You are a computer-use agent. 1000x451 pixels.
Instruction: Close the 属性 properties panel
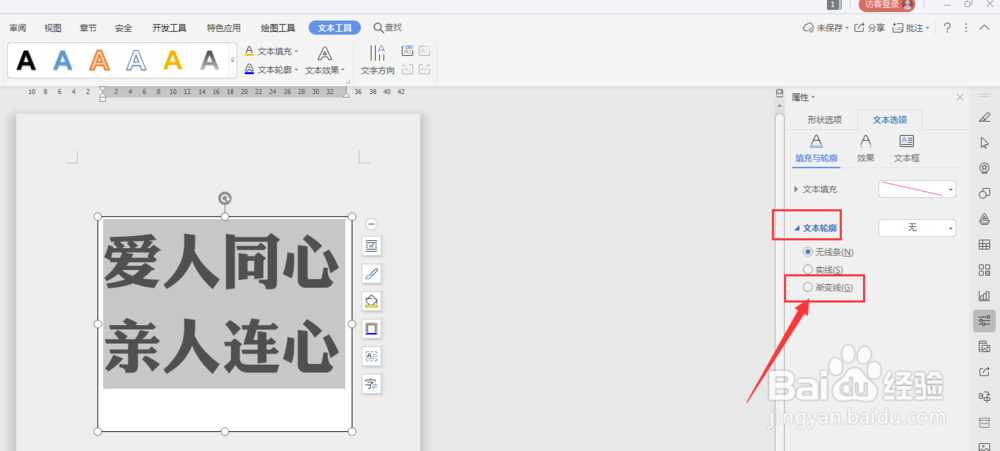(x=960, y=97)
